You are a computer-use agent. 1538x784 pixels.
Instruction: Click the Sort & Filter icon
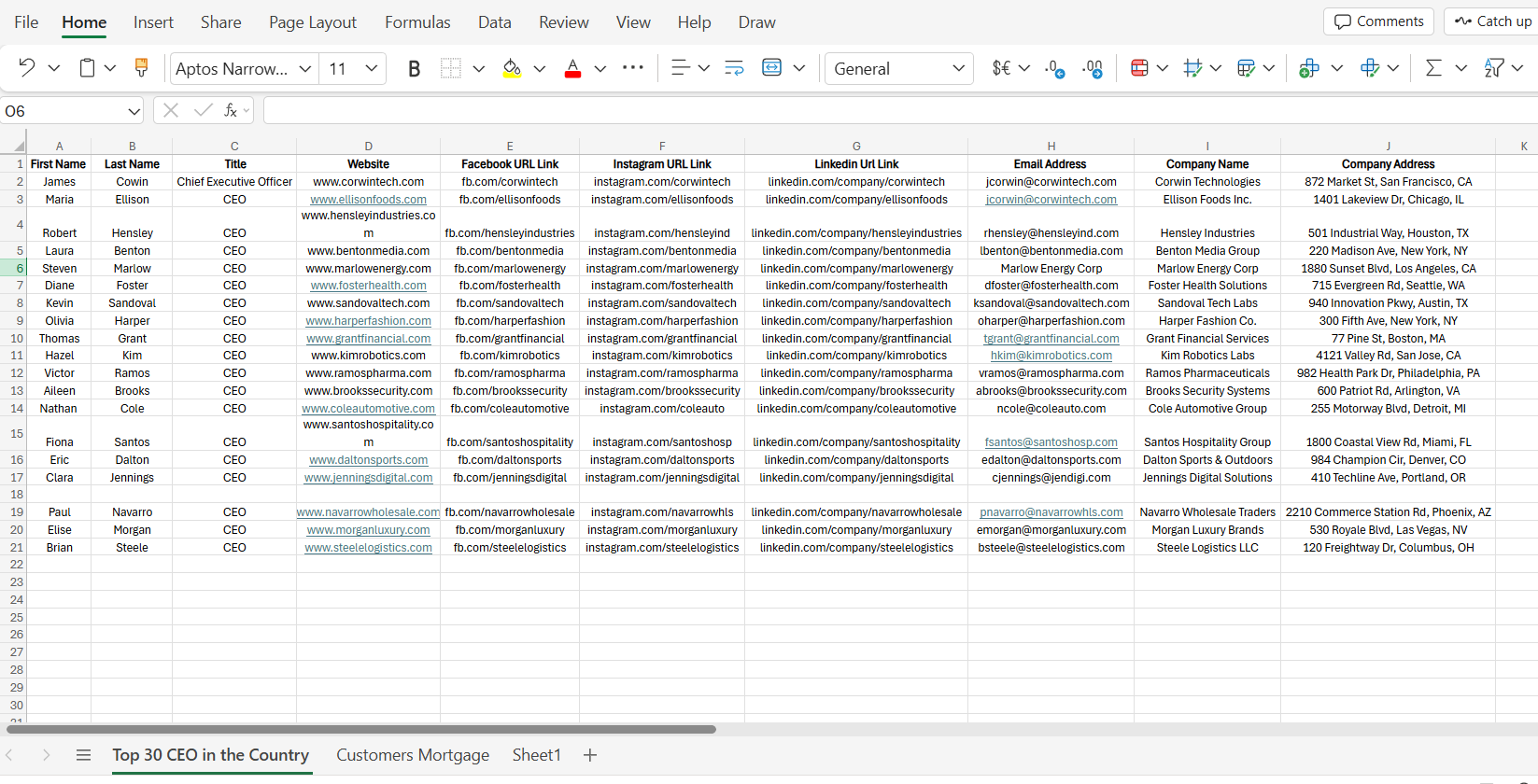tap(1494, 68)
